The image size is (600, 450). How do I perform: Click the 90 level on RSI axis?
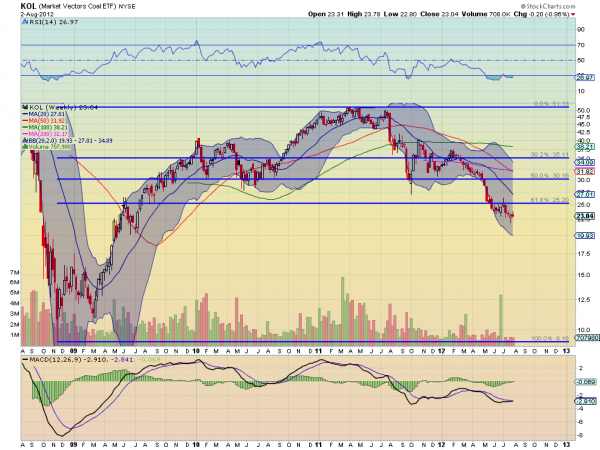(x=580, y=29)
